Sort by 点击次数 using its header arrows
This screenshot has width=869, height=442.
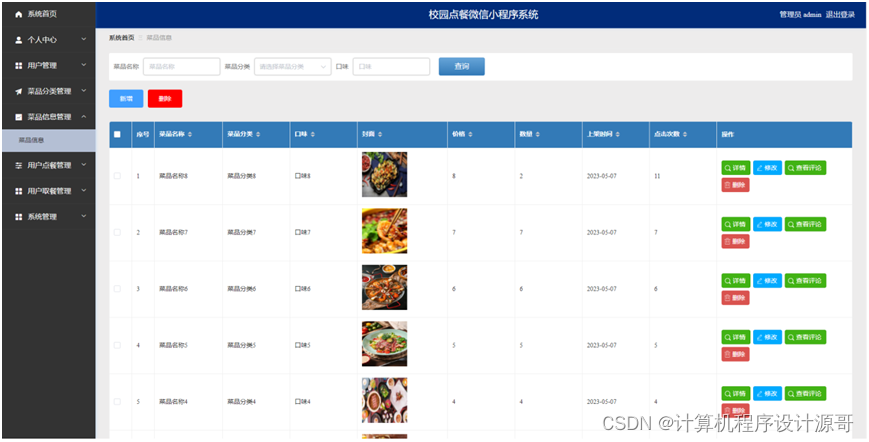coord(685,135)
